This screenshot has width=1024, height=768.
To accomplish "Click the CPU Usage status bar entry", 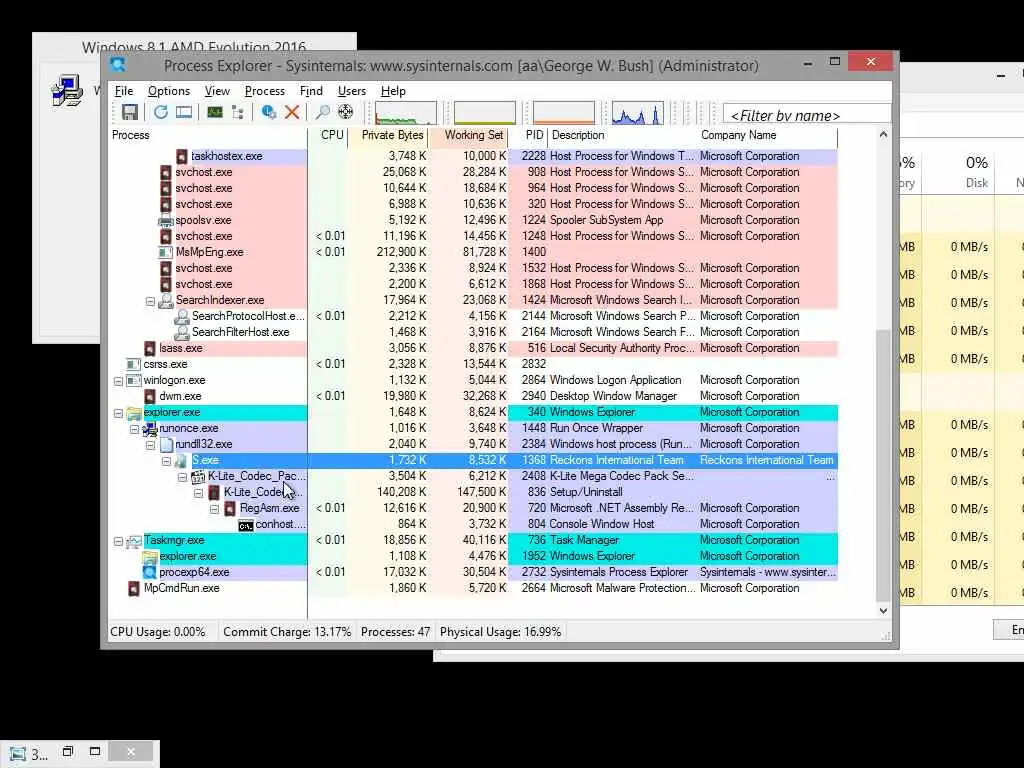I will pyautogui.click(x=158, y=632).
